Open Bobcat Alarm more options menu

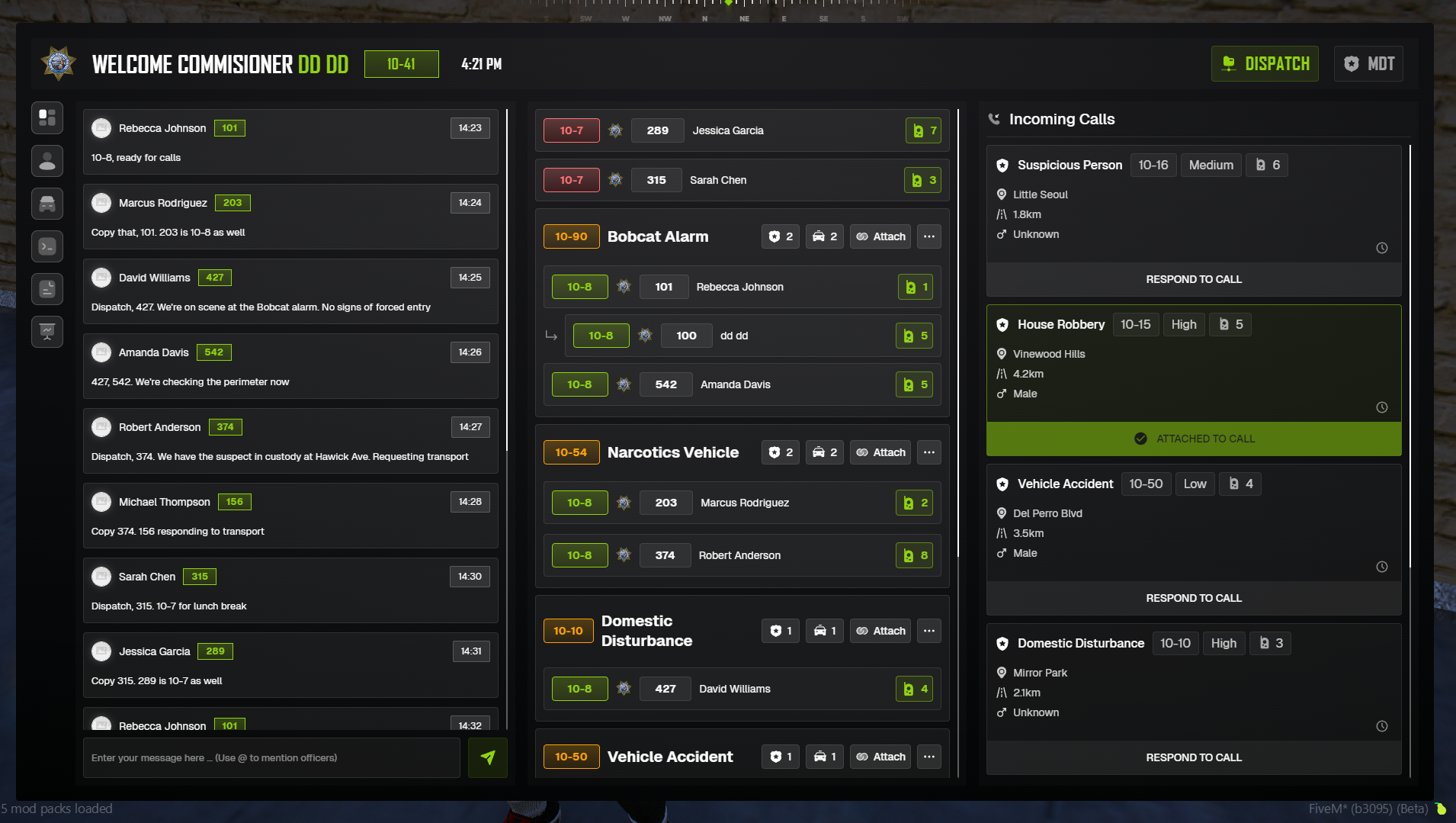[928, 236]
